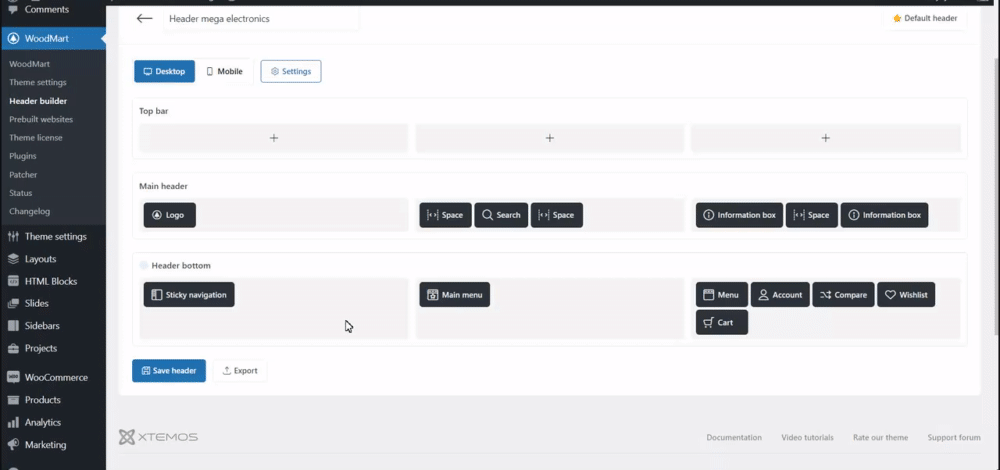Open Changelog submenu item
Viewport: 1000px width, 470px height.
[x=29, y=211]
